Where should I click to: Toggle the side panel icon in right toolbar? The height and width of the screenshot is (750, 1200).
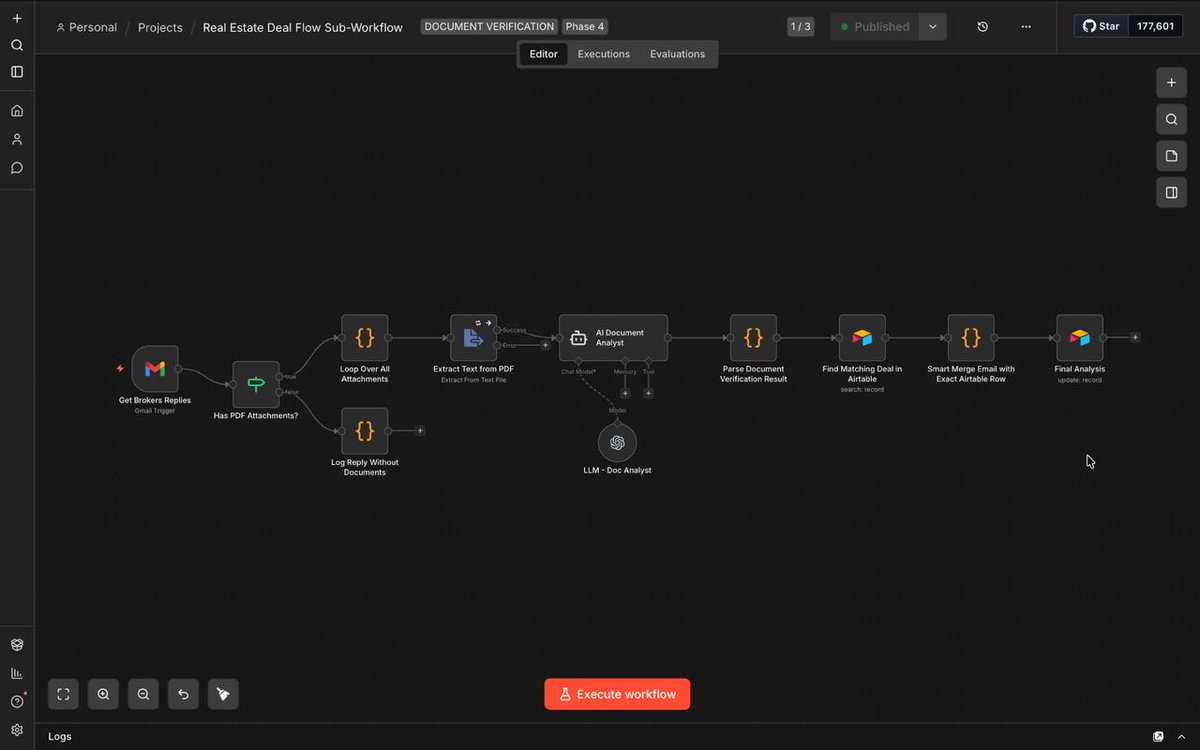[1171, 192]
